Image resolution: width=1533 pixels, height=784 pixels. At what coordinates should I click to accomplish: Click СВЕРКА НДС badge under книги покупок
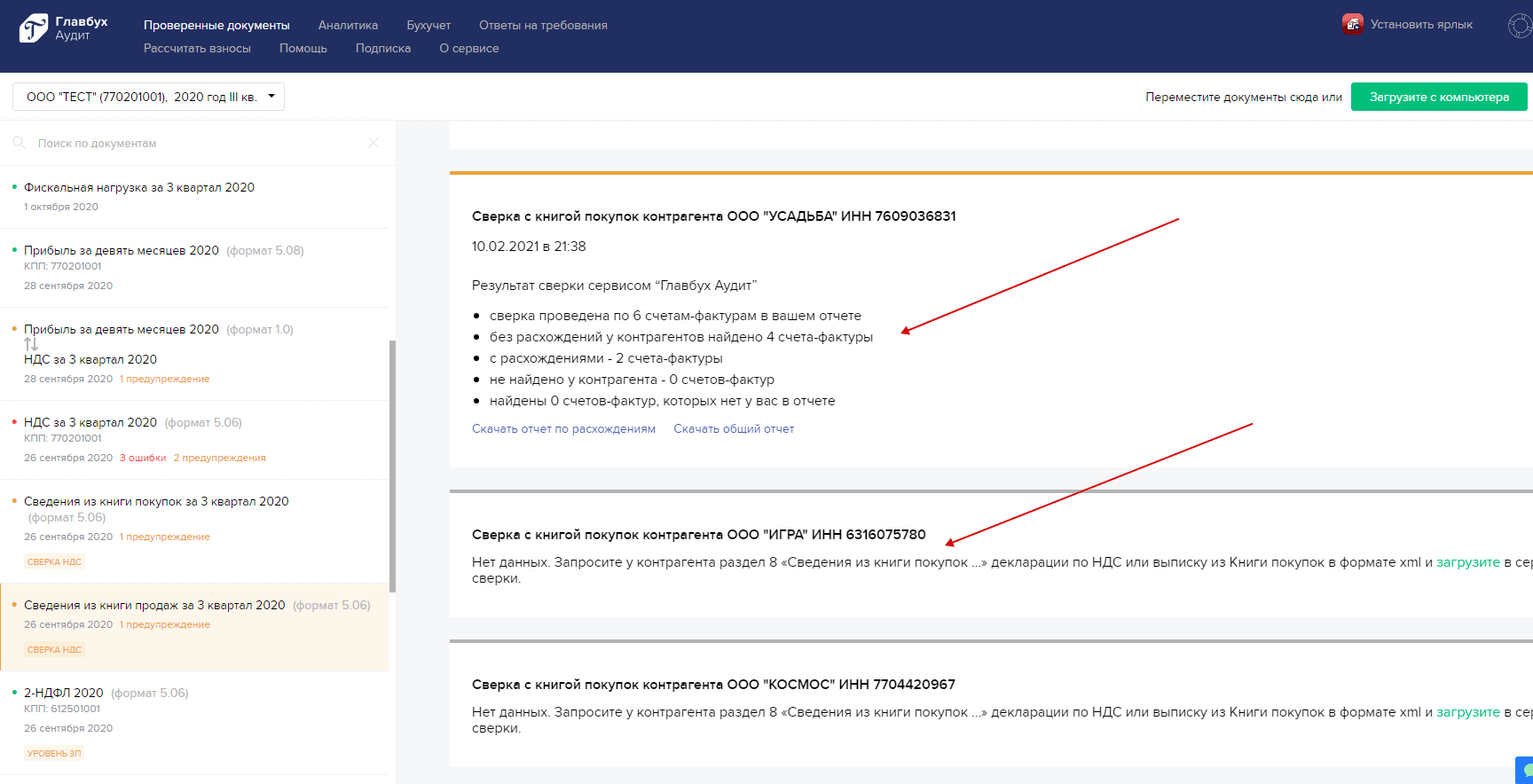tap(54, 561)
